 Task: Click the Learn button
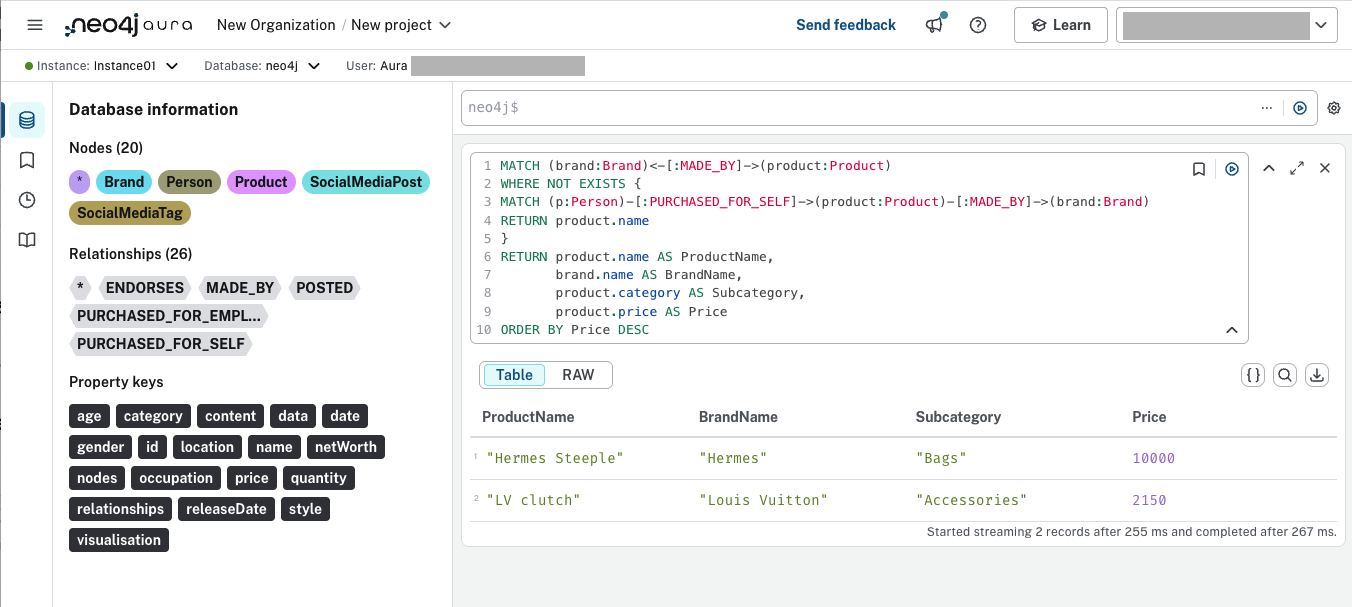[x=1061, y=25]
